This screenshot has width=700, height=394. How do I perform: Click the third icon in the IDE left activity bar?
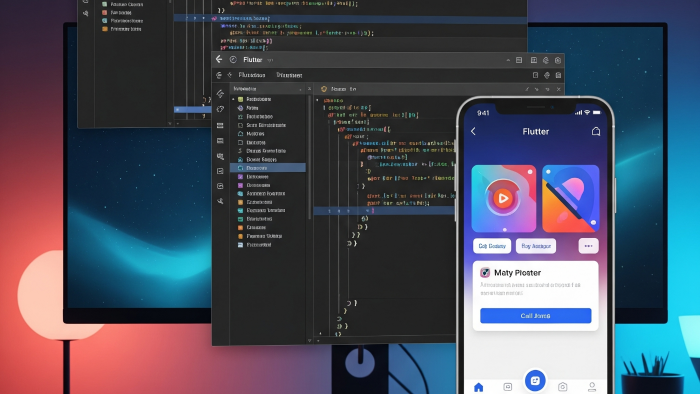(220, 125)
